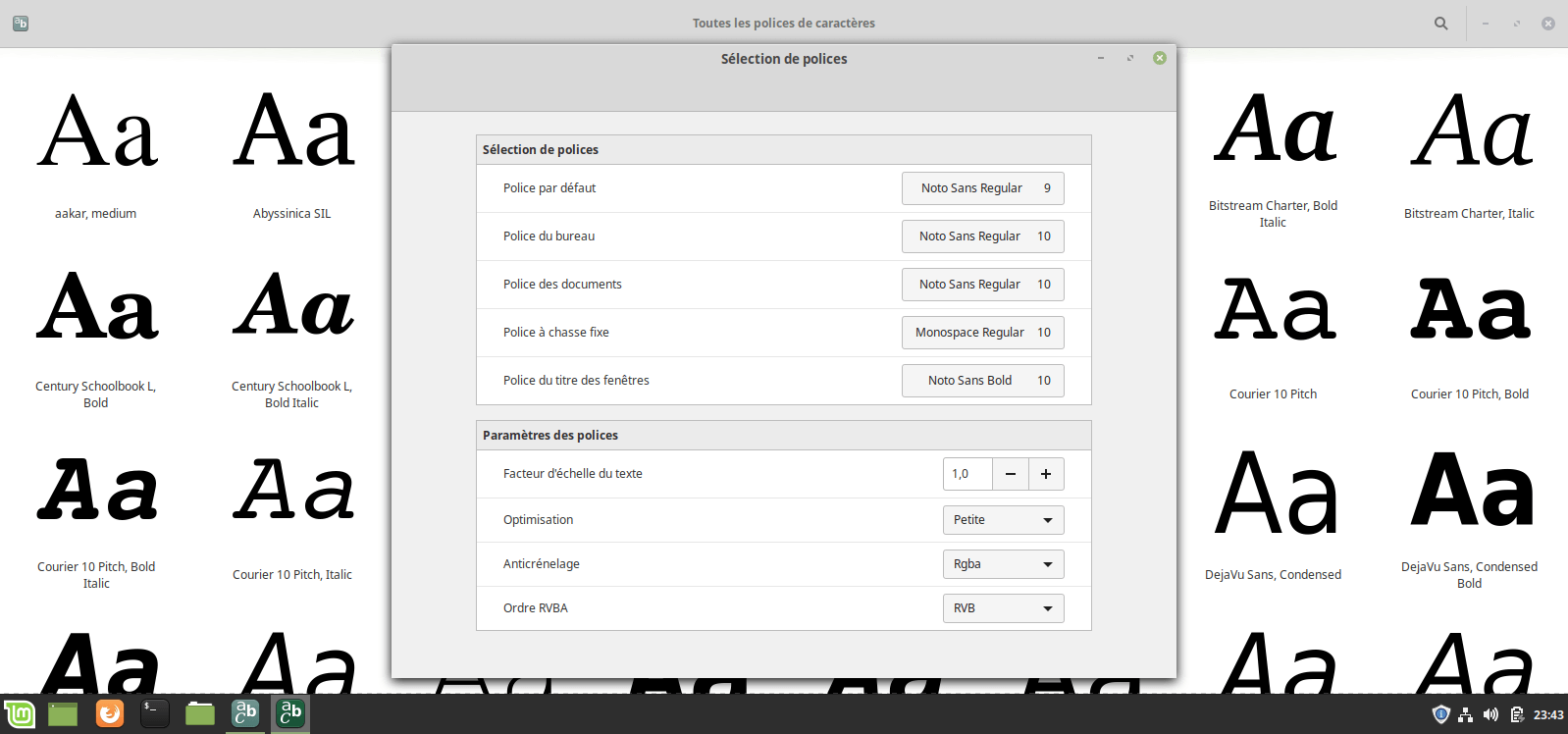Open the network tray icon
This screenshot has width=1568, height=734.
point(1465,714)
